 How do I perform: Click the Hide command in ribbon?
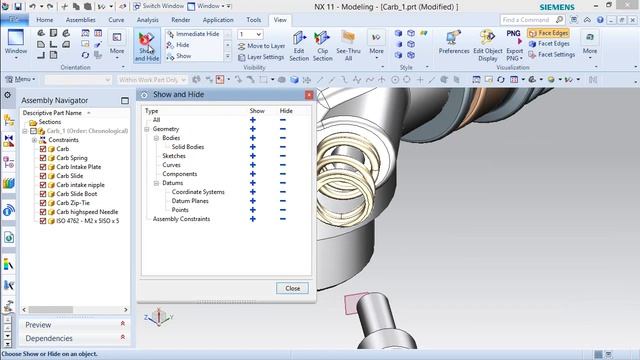click(x=178, y=45)
